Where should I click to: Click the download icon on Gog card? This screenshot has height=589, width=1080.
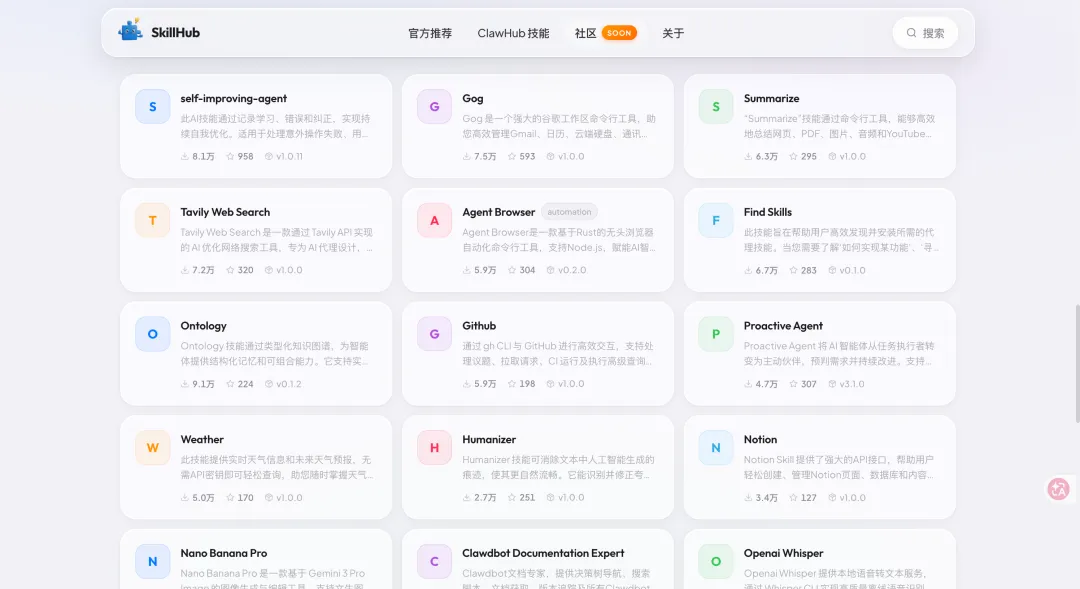[466, 156]
